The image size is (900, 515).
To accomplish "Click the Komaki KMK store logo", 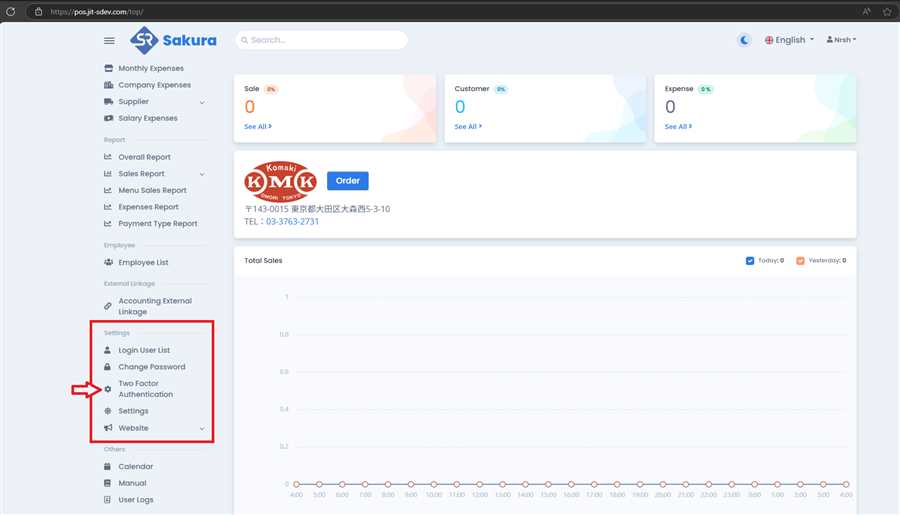I will click(x=280, y=181).
